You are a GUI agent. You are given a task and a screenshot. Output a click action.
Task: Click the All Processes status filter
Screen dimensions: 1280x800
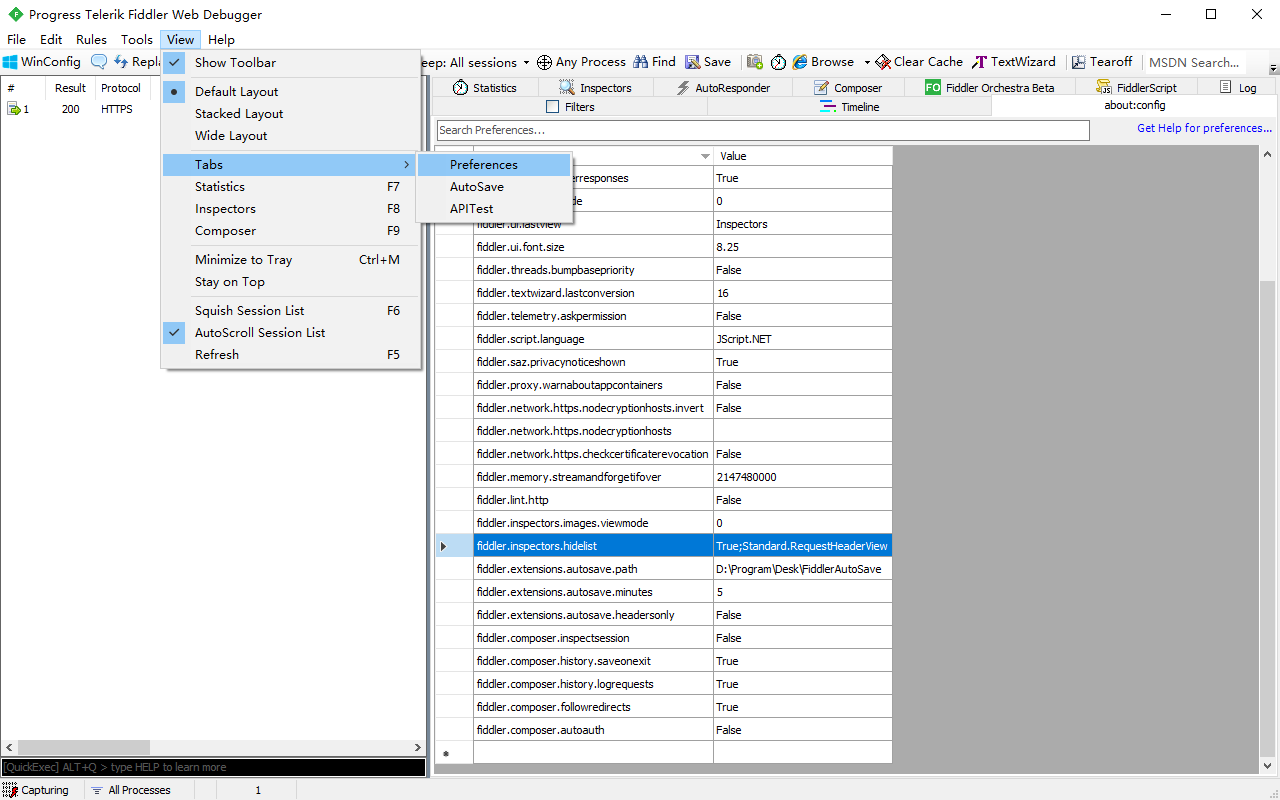pyautogui.click(x=130, y=790)
